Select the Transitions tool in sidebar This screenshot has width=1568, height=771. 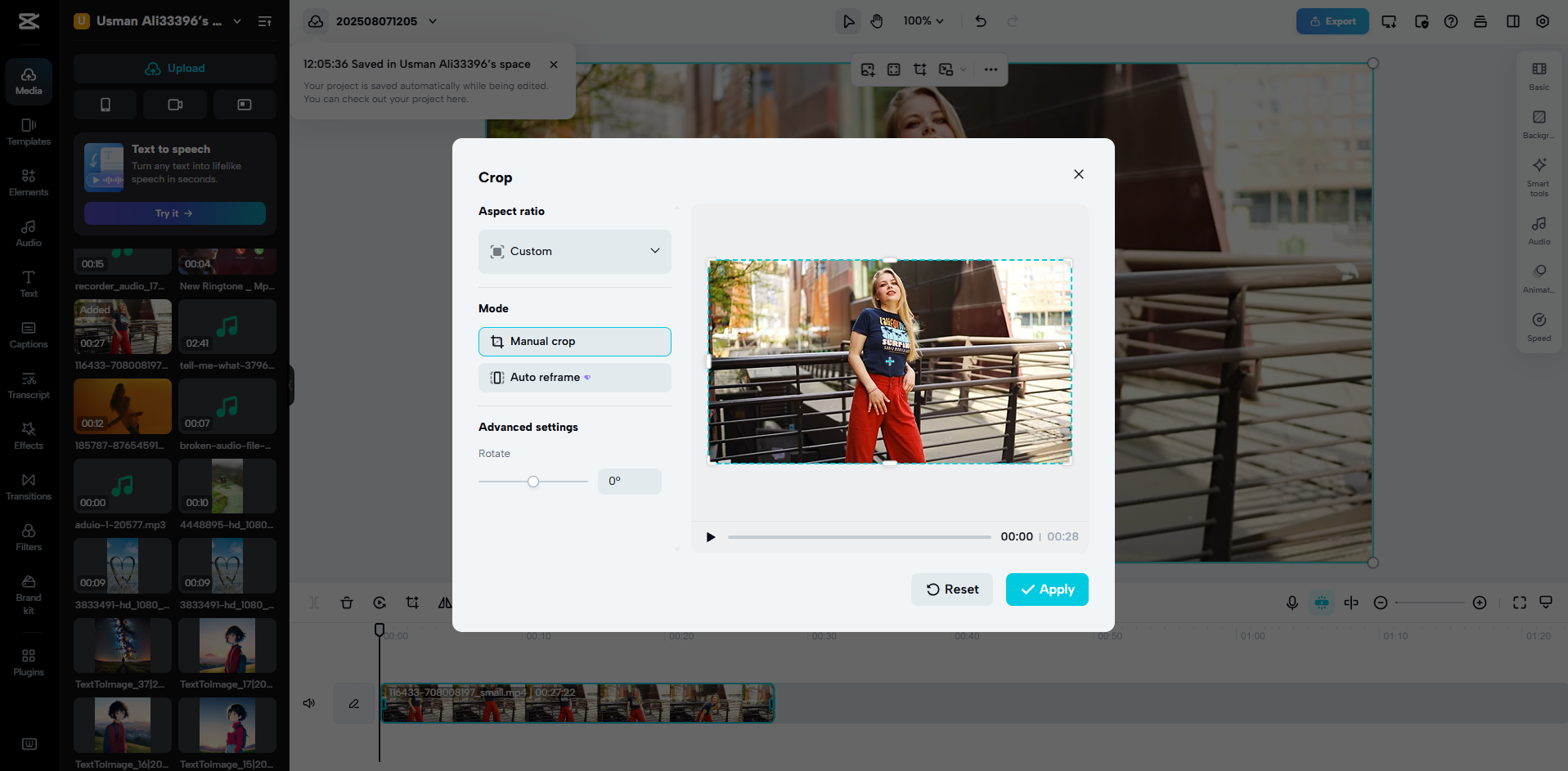pyautogui.click(x=29, y=485)
